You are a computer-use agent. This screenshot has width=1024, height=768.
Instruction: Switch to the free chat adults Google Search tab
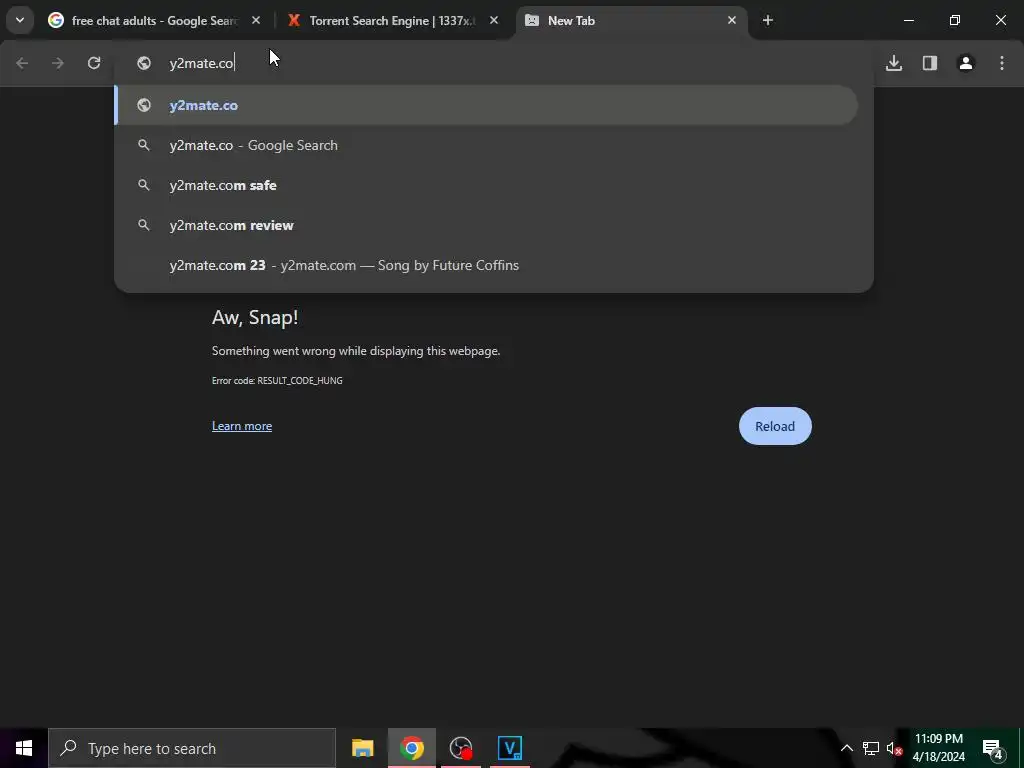[155, 20]
